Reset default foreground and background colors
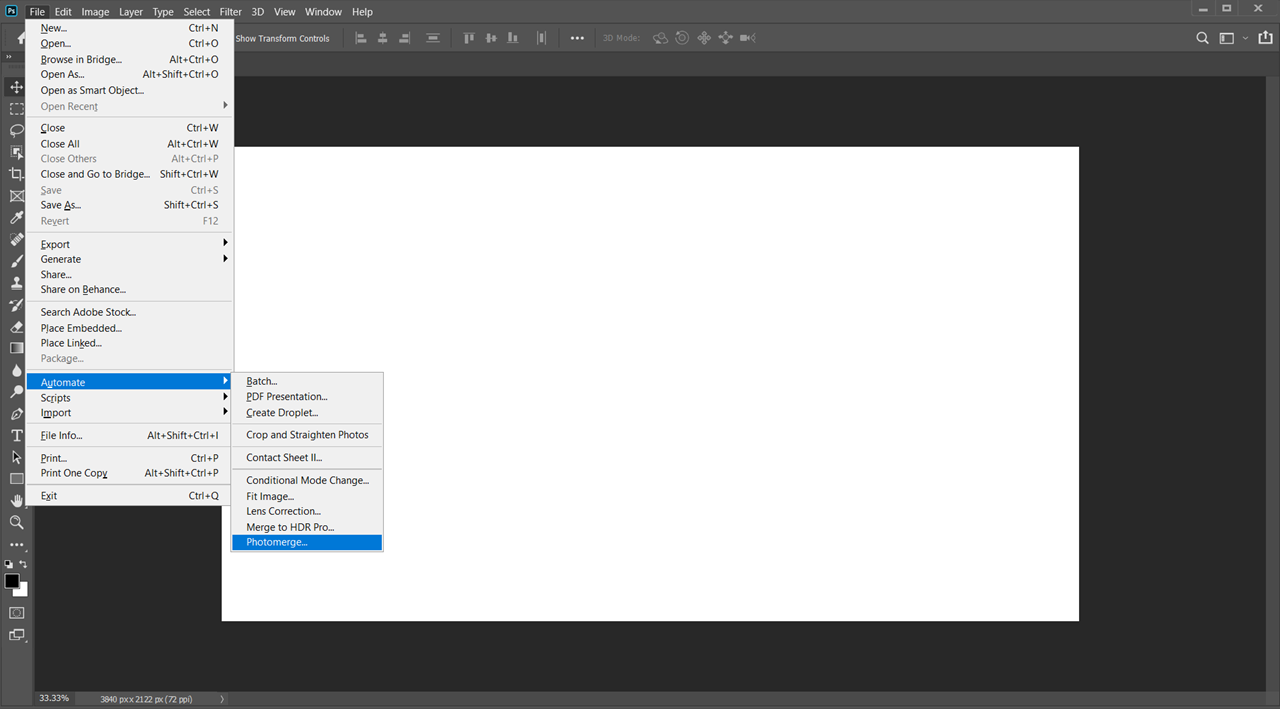The width and height of the screenshot is (1280, 709). (9, 564)
